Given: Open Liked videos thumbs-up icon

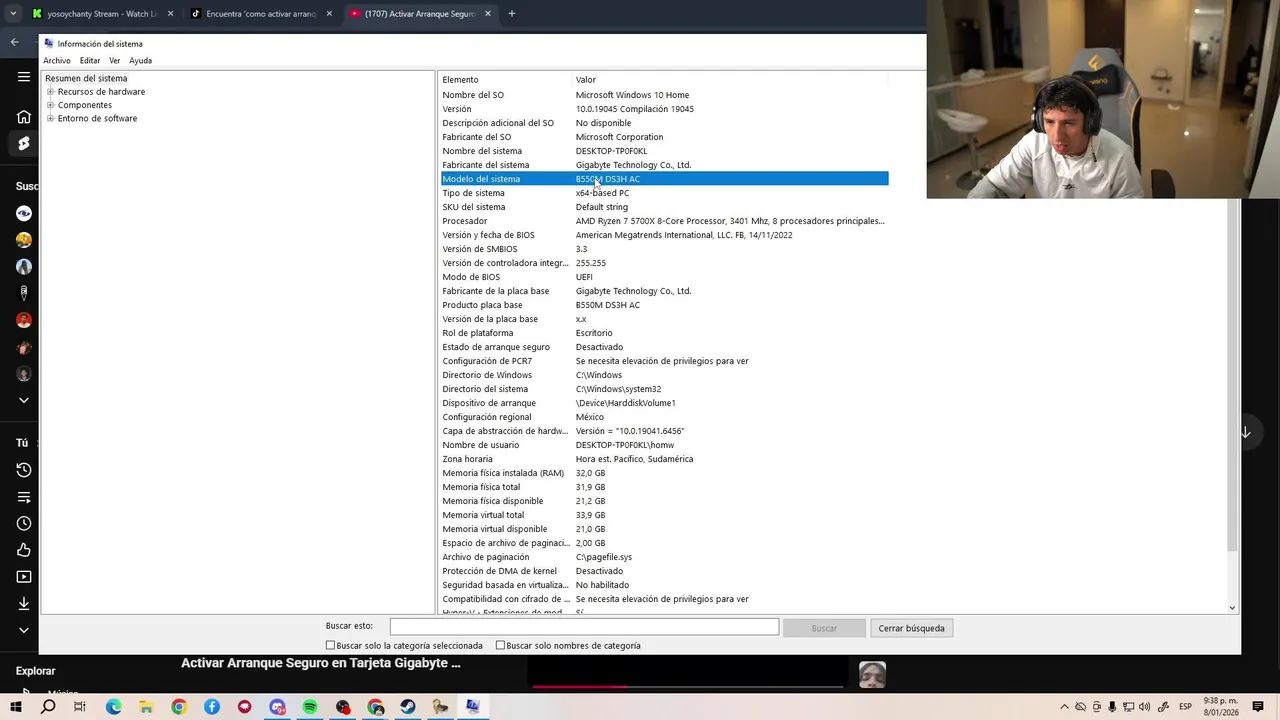Looking at the screenshot, I should (x=24, y=550).
